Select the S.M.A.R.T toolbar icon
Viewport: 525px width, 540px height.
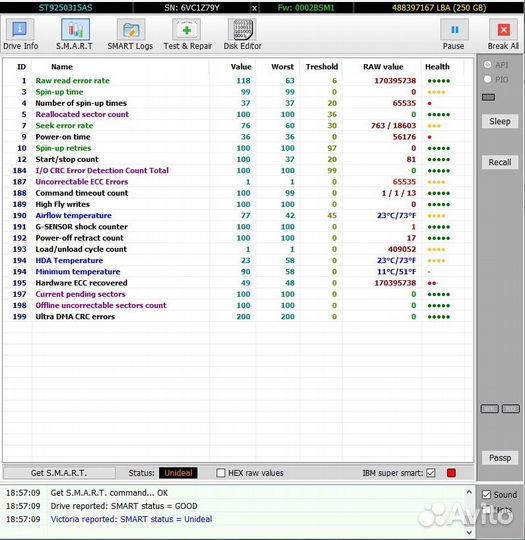(x=75, y=30)
